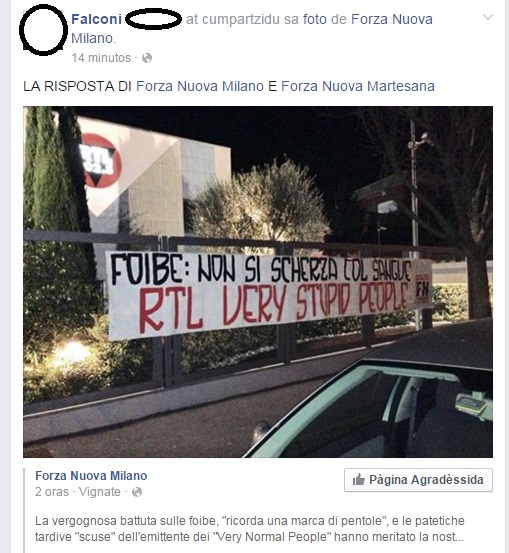Click the Pàgina Agradèssida button

tap(418, 480)
